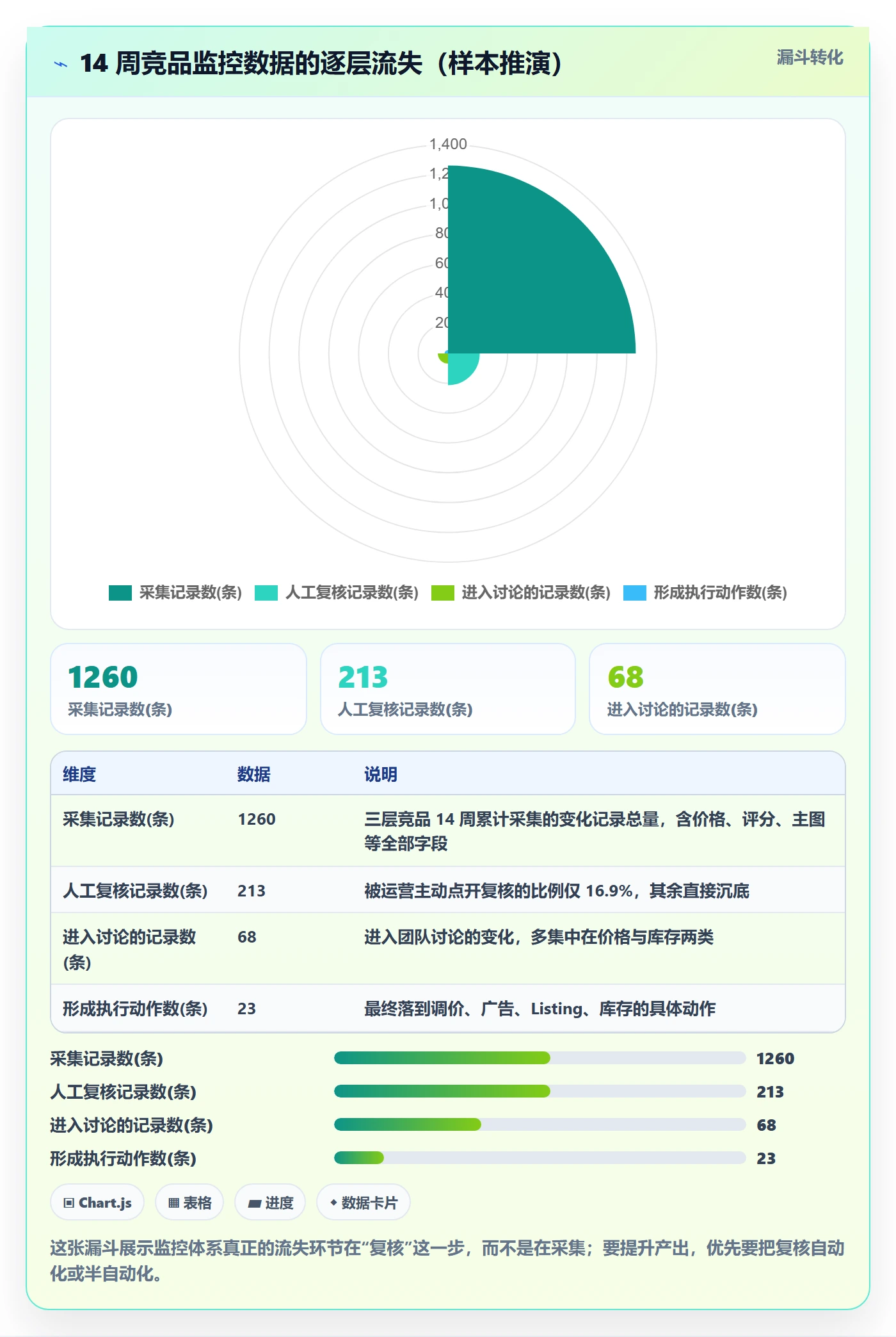896x1337 pixels.
Task: Click the 1,400 radial axis label
Action: coord(448,145)
